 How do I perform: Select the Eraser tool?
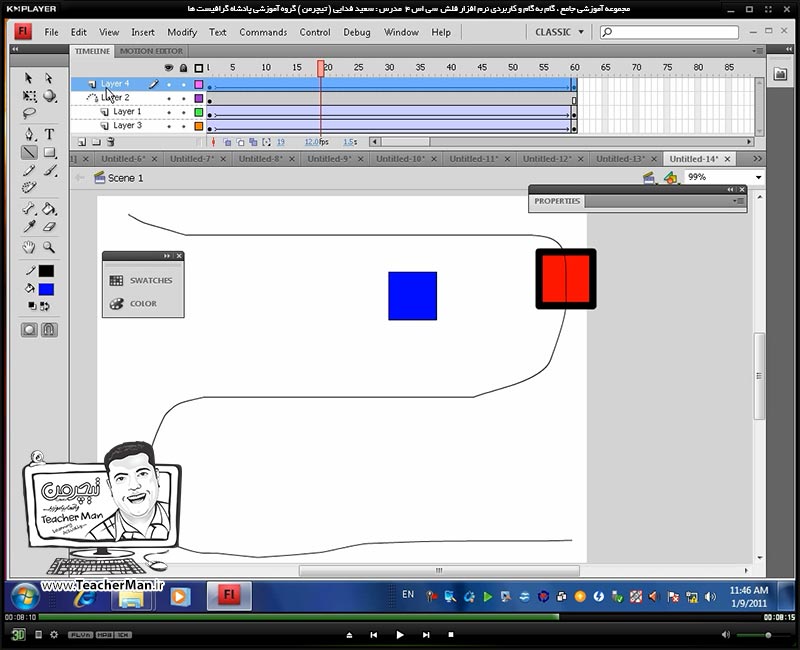click(x=49, y=227)
